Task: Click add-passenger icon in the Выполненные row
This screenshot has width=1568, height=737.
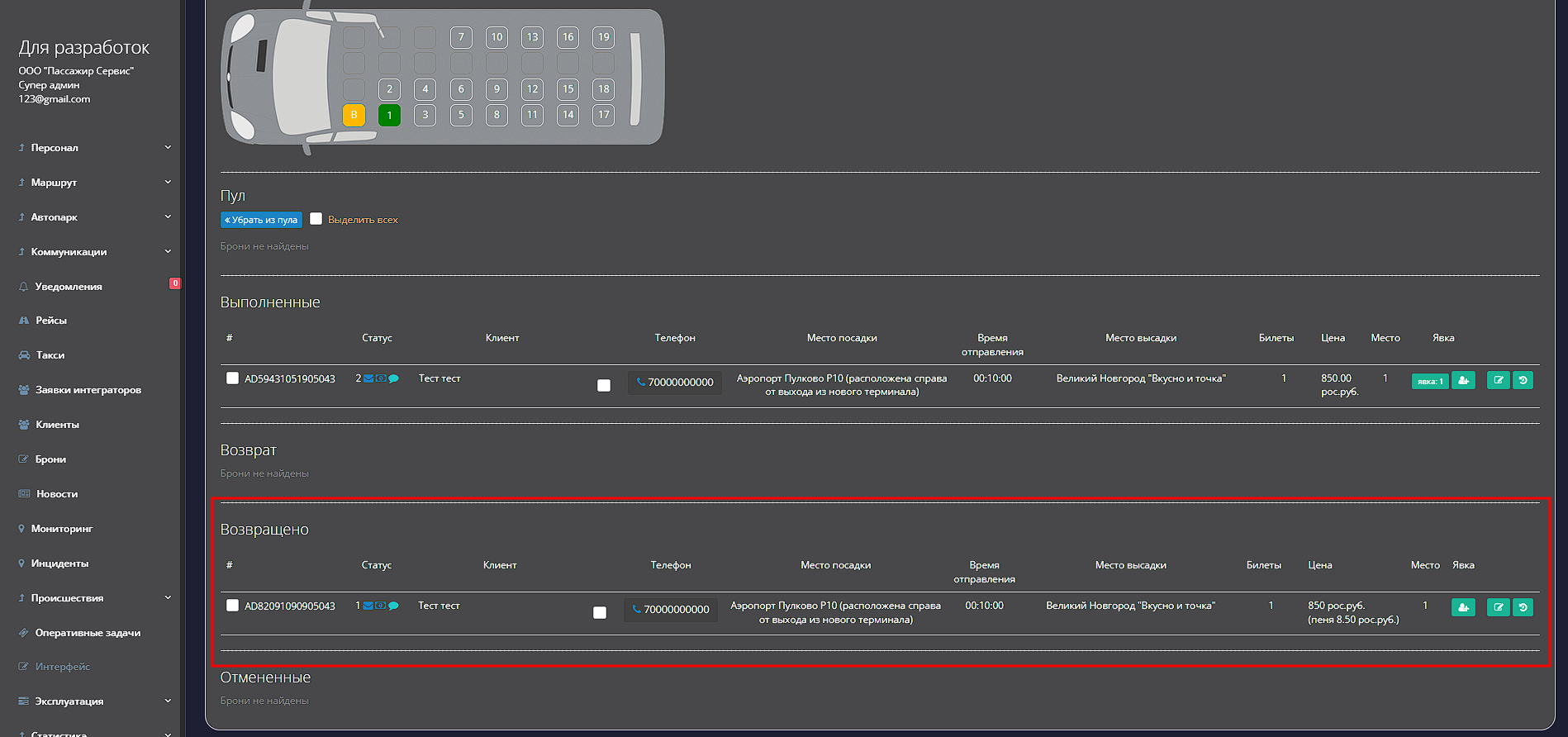Action: (1463, 380)
